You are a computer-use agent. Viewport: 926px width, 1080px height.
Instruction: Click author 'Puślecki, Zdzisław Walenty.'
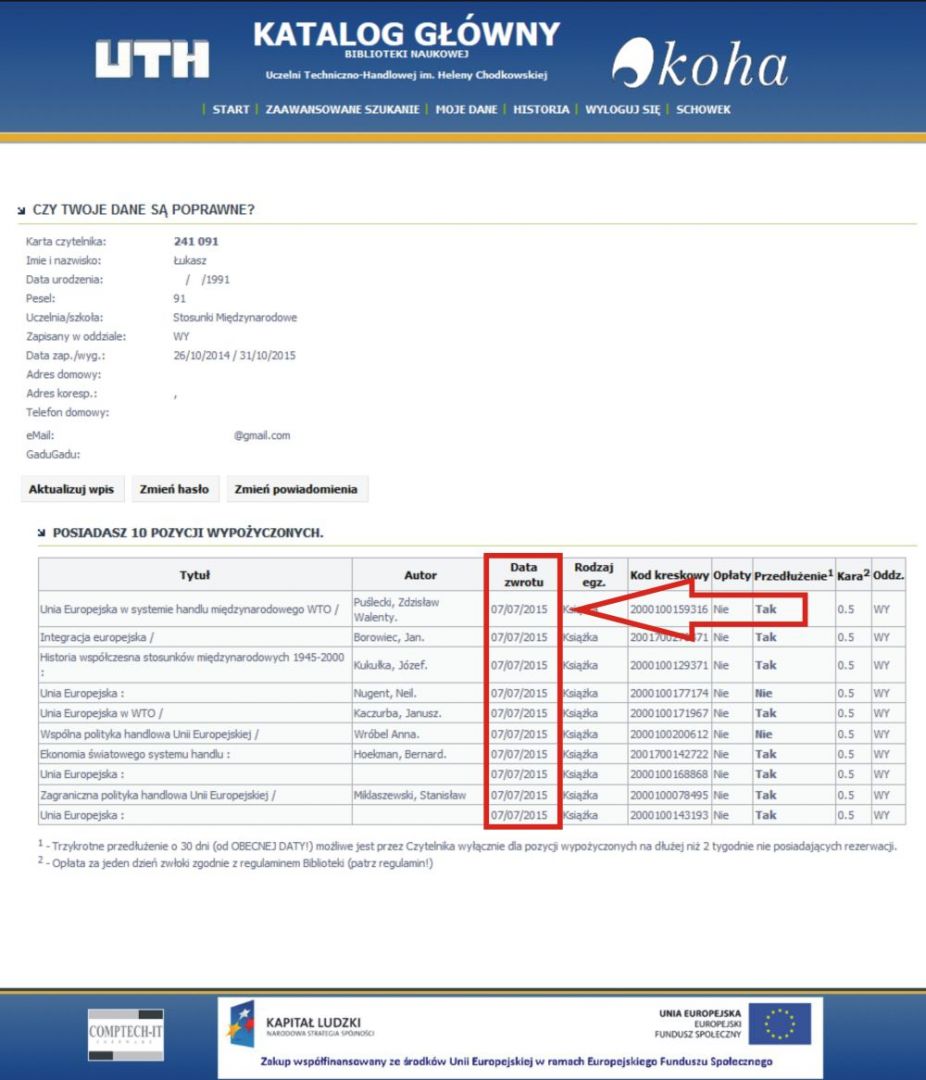click(x=396, y=610)
